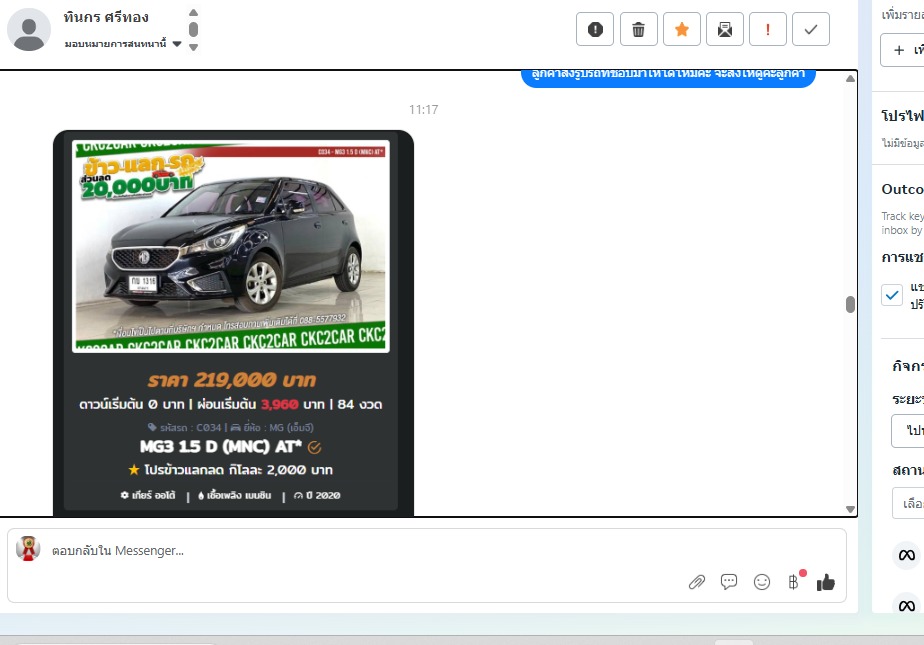This screenshot has height=645, width=924.
Task: Click the Baht payment request icon
Action: click(x=794, y=582)
